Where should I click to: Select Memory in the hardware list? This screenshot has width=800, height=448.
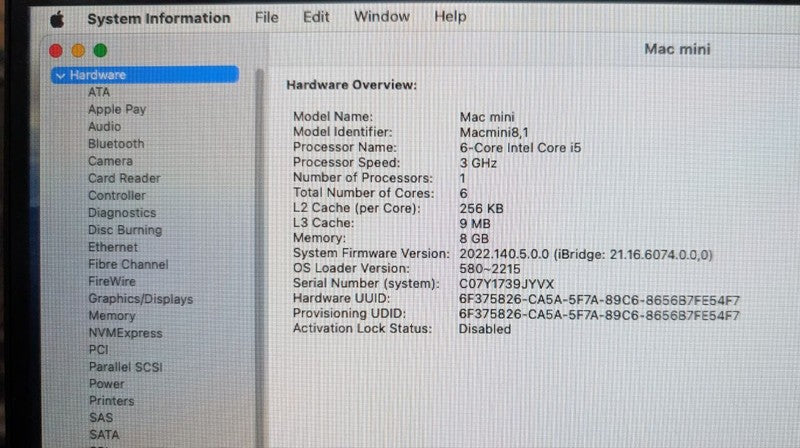111,315
